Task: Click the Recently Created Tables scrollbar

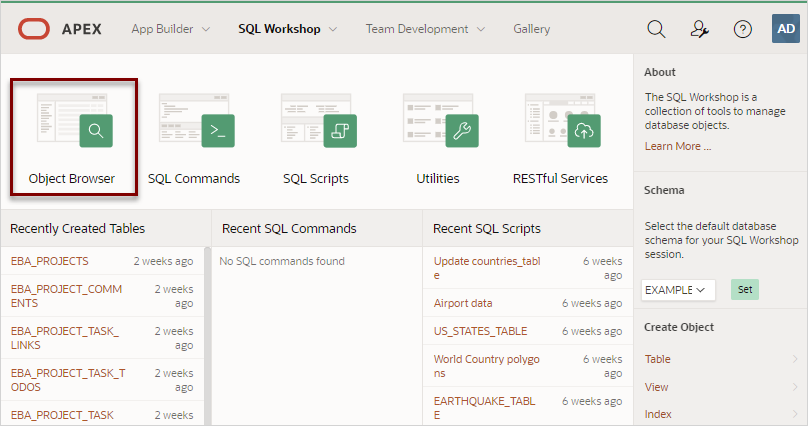Action: [x=208, y=336]
